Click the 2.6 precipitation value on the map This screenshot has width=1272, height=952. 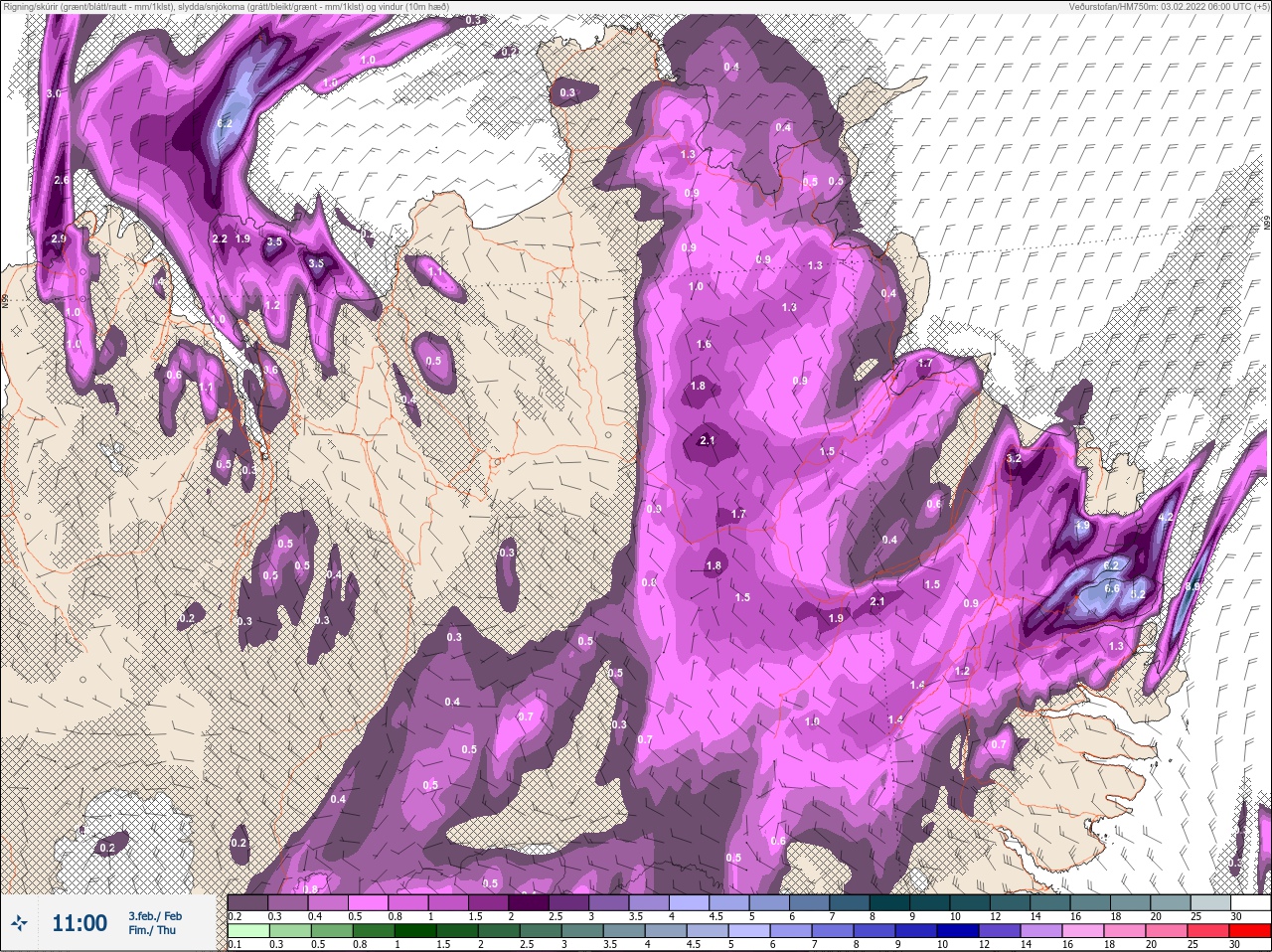[x=62, y=180]
